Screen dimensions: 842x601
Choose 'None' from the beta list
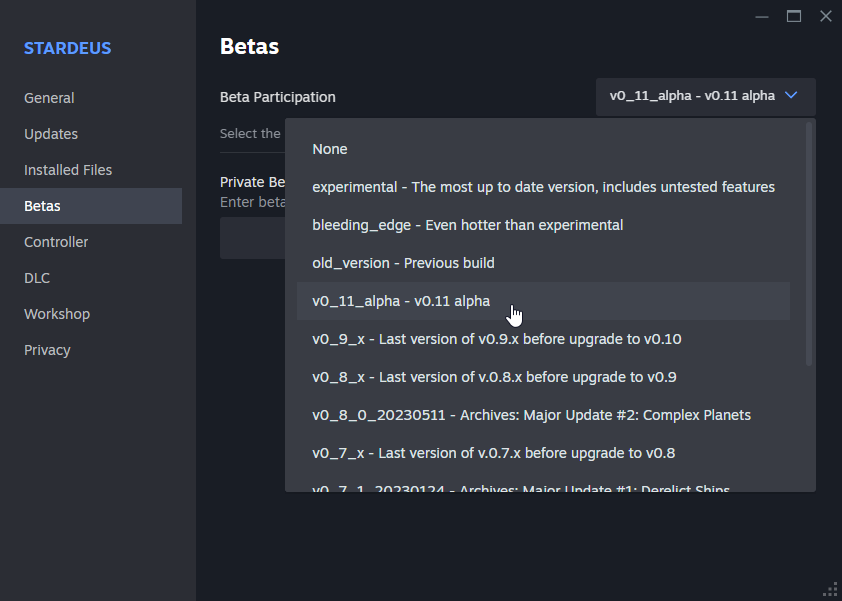point(330,149)
